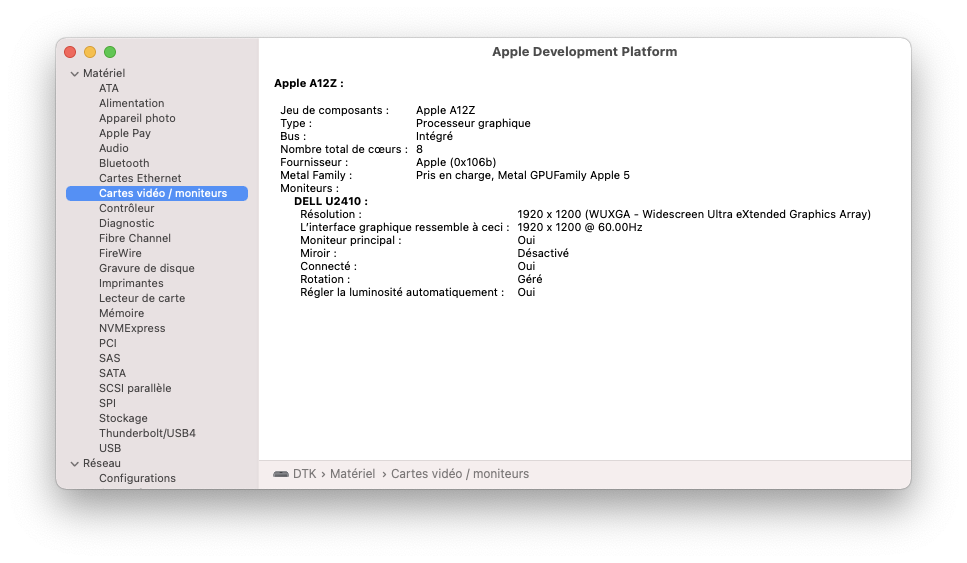Open SCSI parallèle entry
967x563 pixels.
point(135,388)
